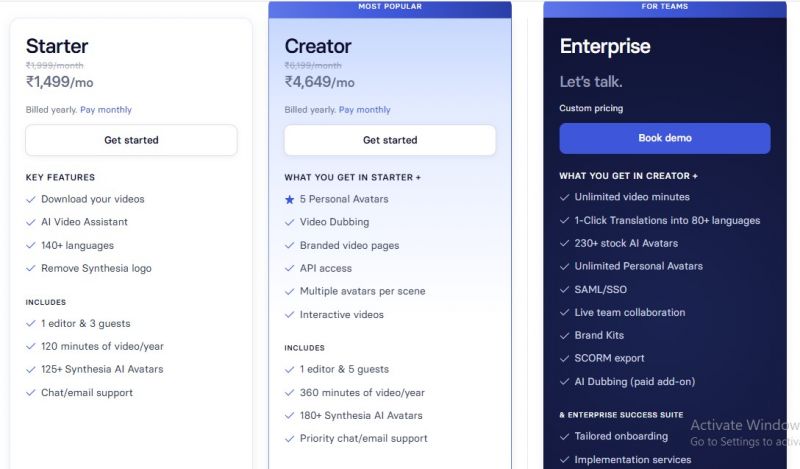Viewport: 800px width, 469px height.
Task: Click checkmark beside 1-Click Translations
Action: pos(564,220)
